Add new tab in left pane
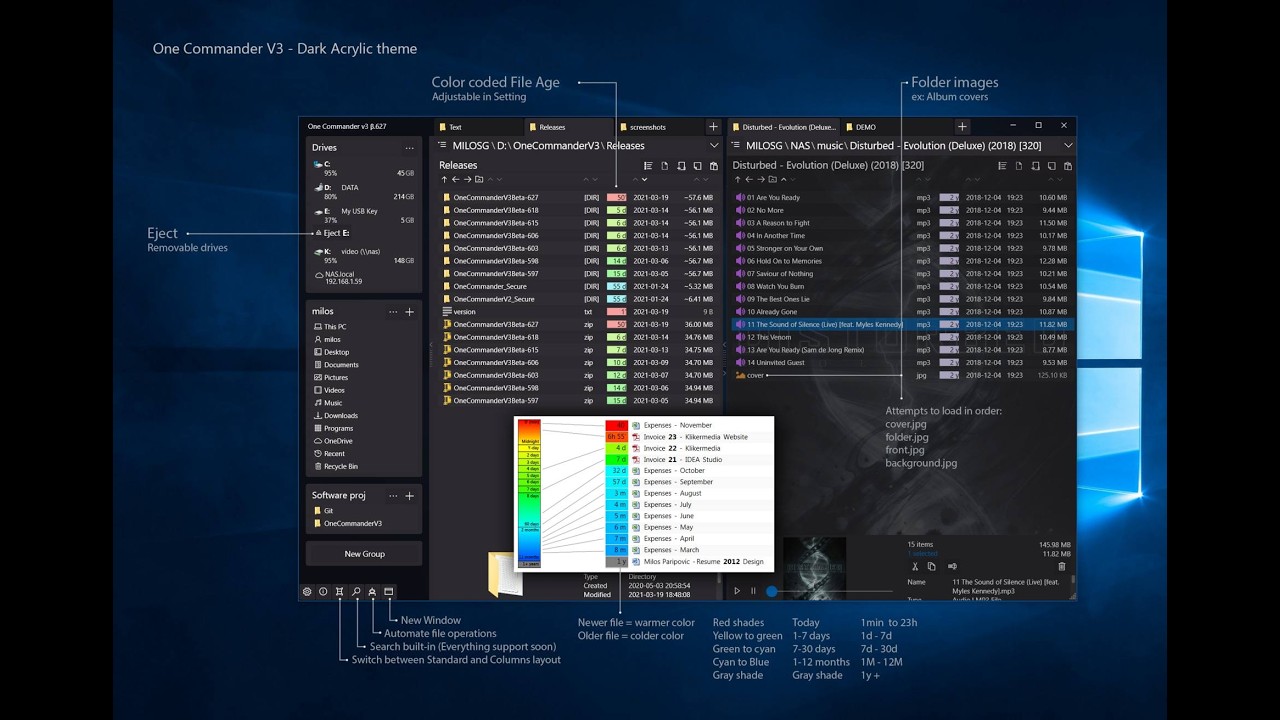The width and height of the screenshot is (1280, 720). (x=713, y=127)
